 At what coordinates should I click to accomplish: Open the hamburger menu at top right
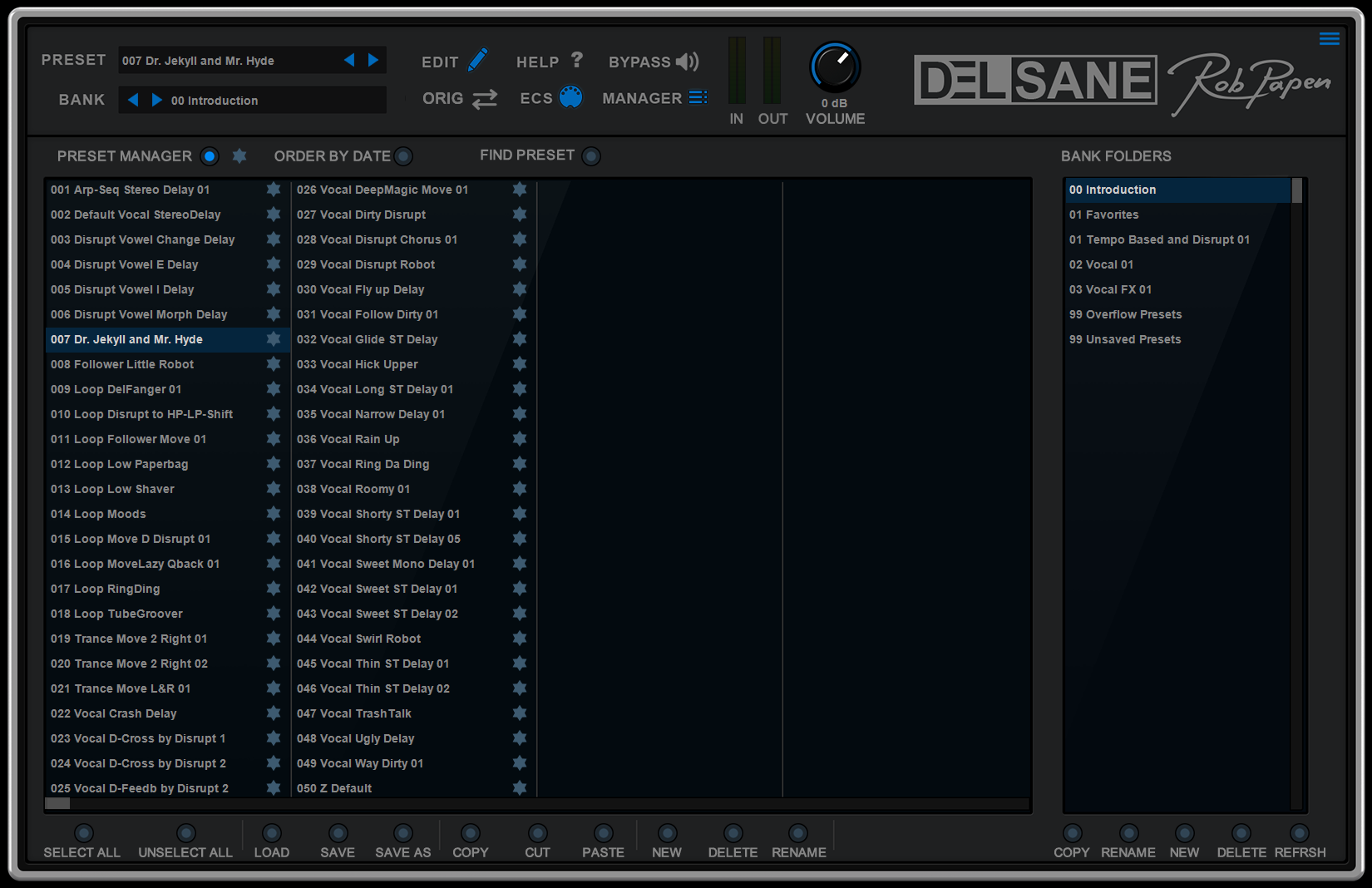click(x=1330, y=38)
